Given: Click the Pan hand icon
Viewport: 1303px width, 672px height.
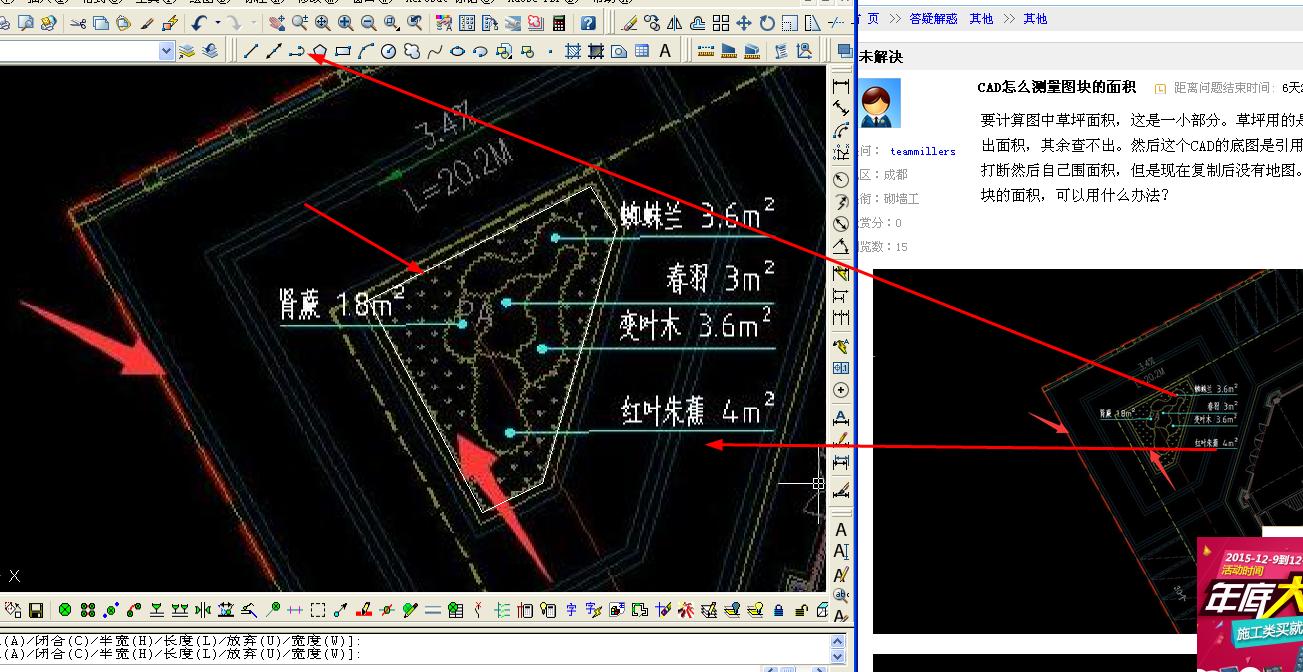Looking at the screenshot, I should pyautogui.click(x=277, y=23).
